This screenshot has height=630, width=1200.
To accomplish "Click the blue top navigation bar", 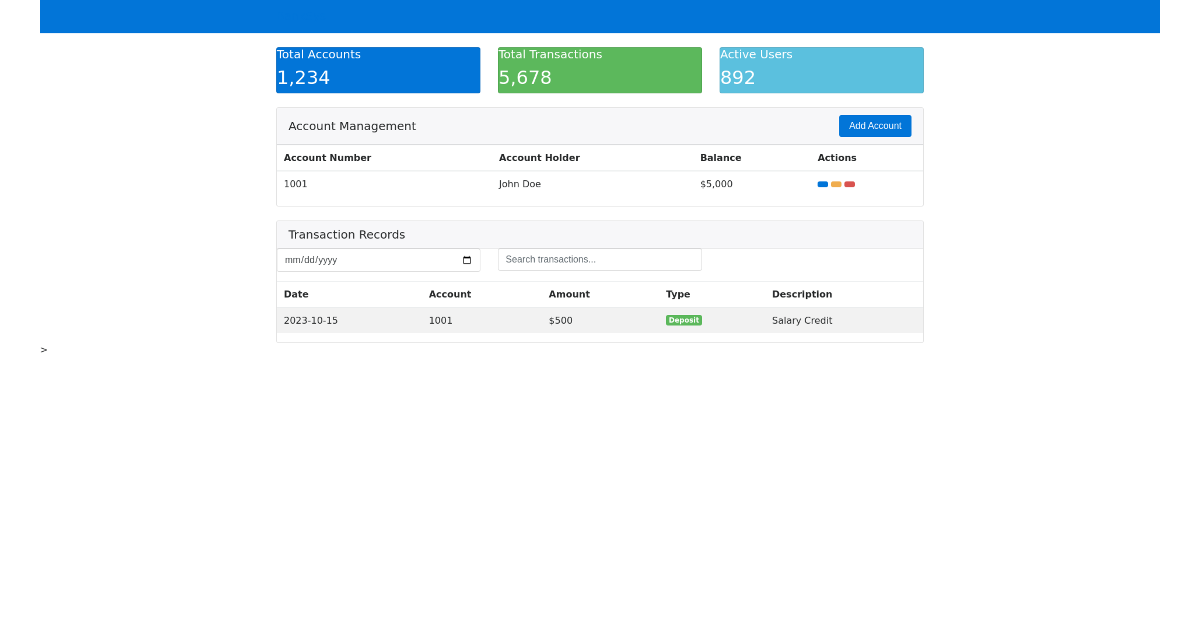I will pyautogui.click(x=598, y=16).
